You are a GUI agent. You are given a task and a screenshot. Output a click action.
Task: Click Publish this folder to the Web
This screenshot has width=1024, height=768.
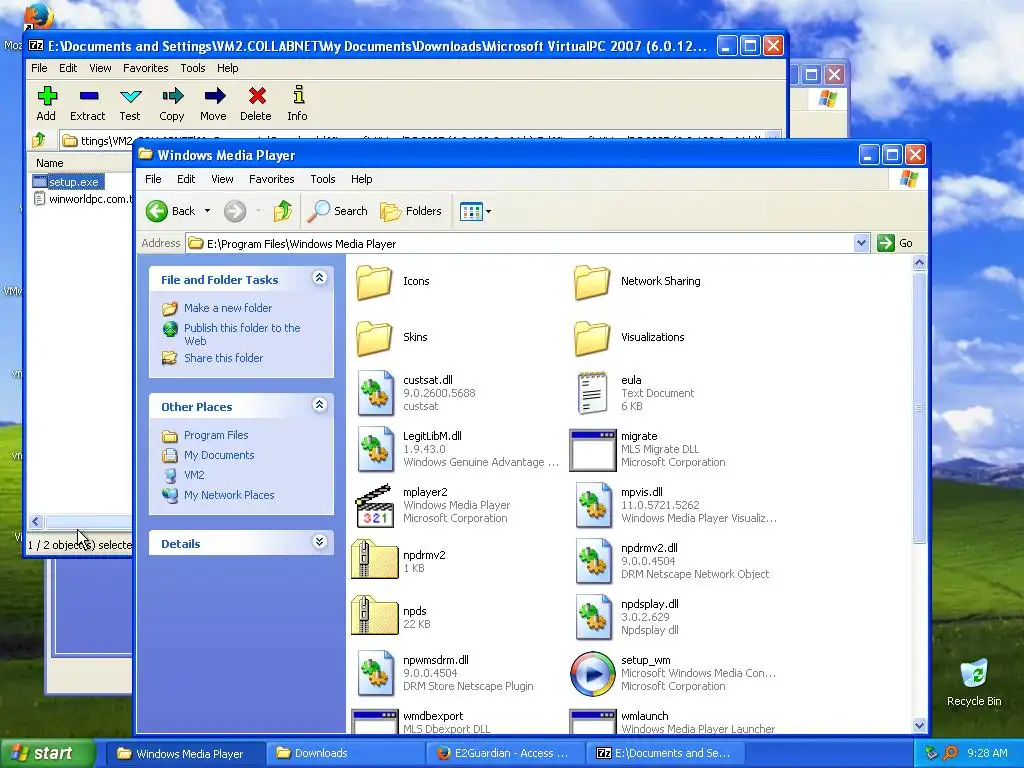click(242, 334)
